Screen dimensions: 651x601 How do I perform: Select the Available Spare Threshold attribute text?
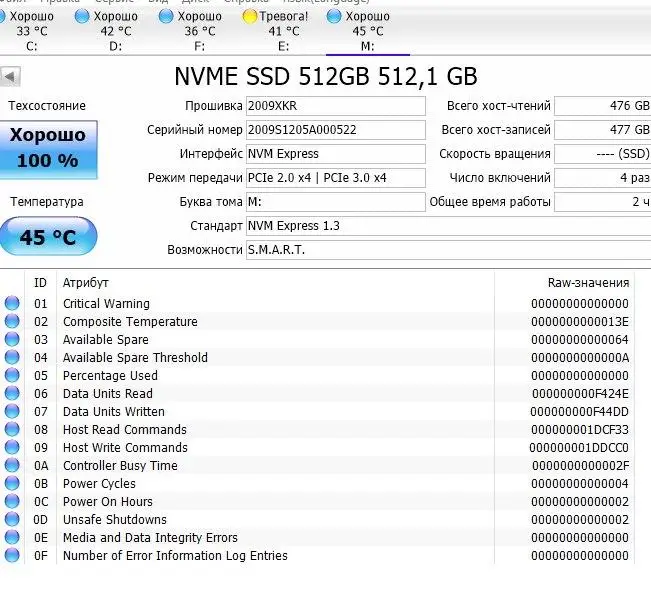click(x=135, y=357)
